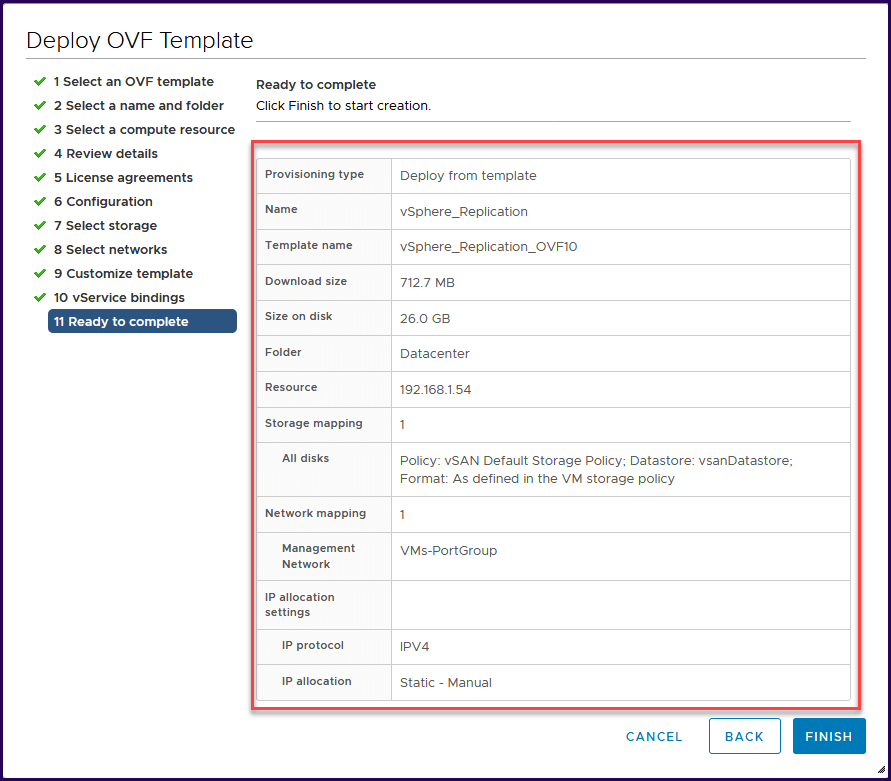Click the 'IP allocation settings' row label

point(299,604)
